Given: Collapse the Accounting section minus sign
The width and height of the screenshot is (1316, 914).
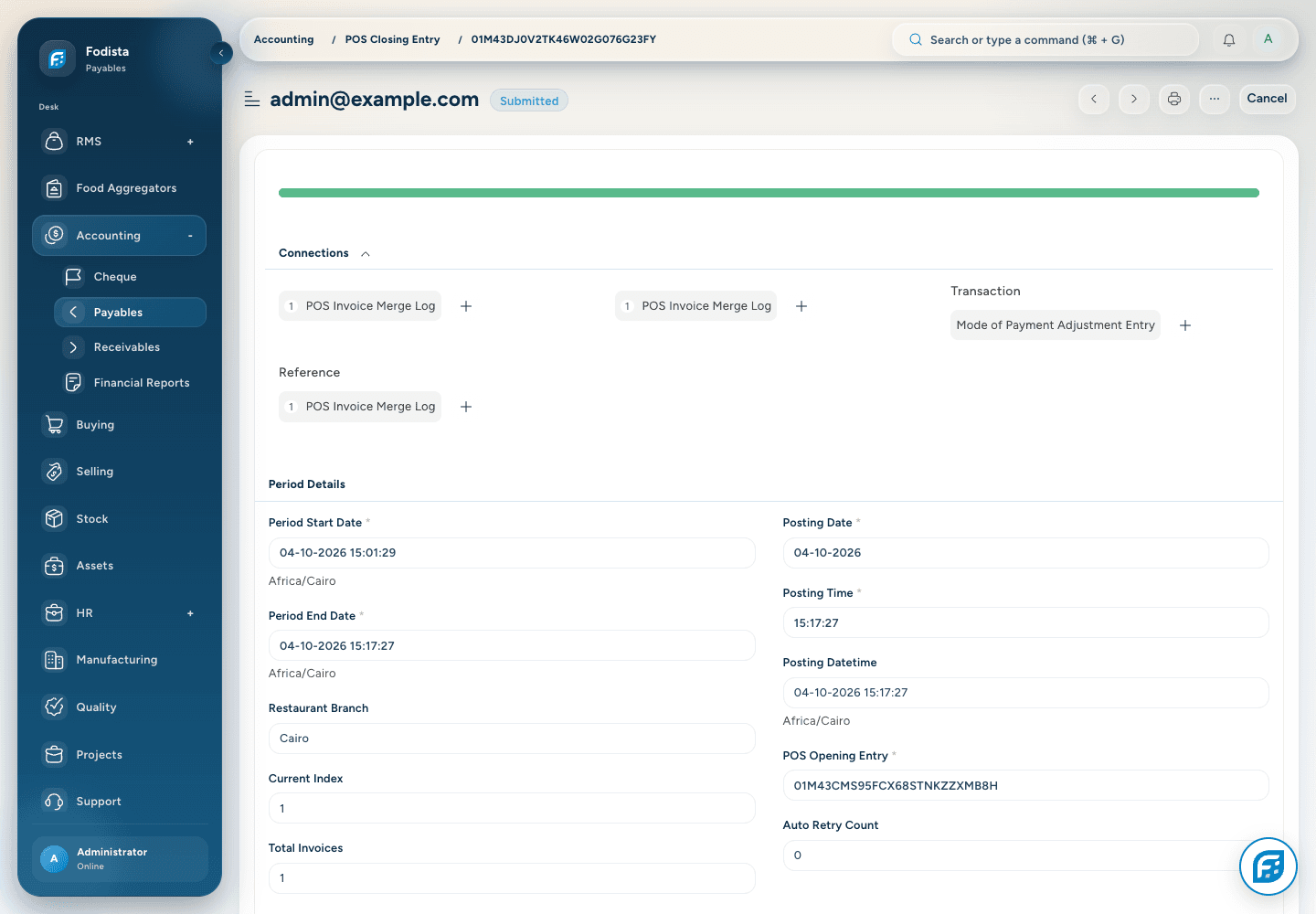Looking at the screenshot, I should [190, 236].
